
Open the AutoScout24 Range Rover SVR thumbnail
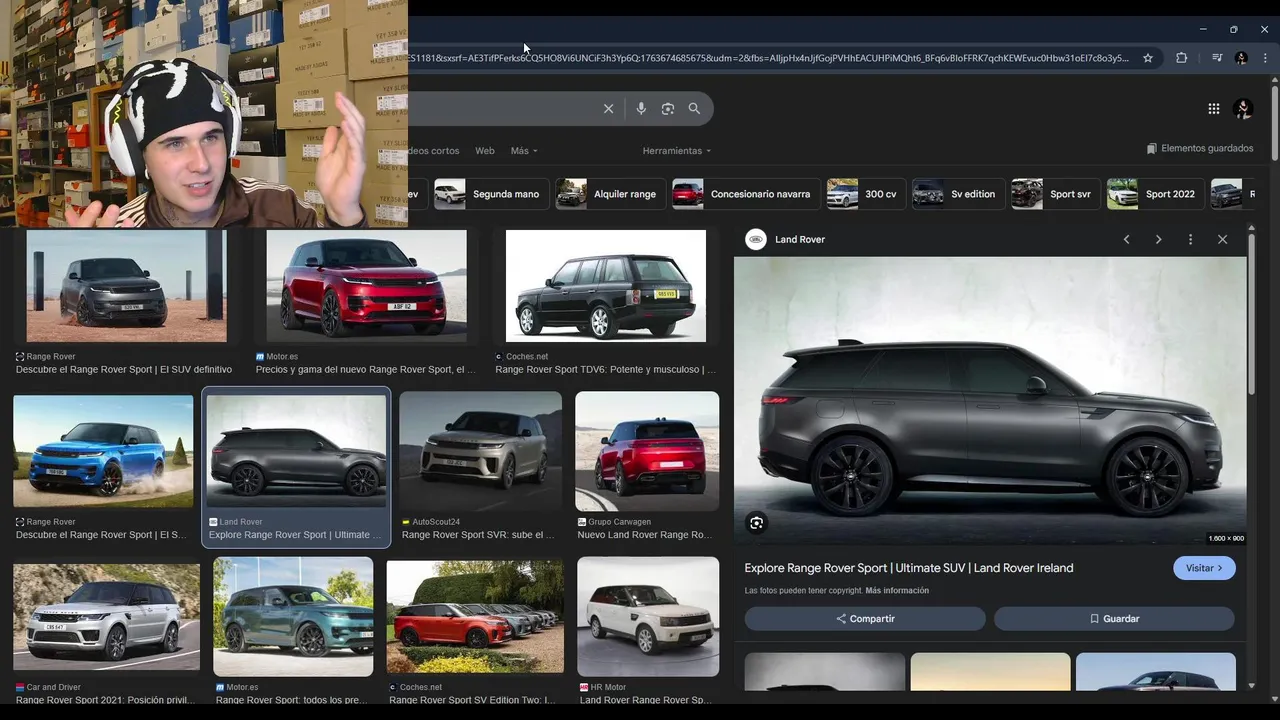click(480, 451)
